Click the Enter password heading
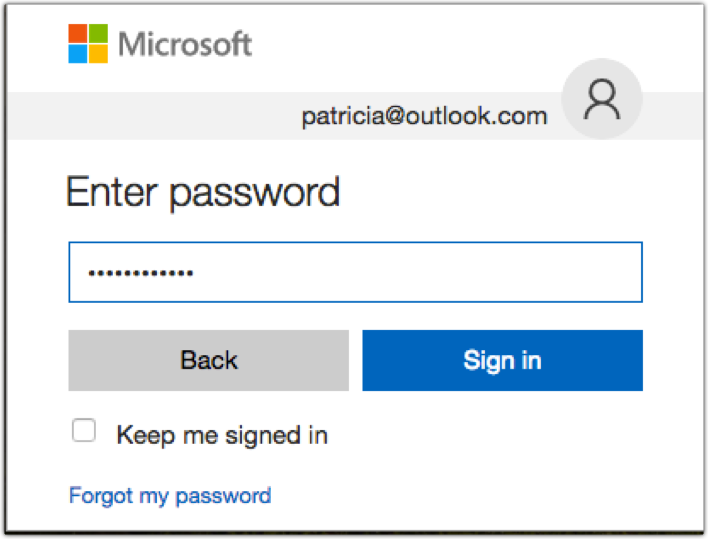Viewport: 708px width, 539px height. tap(203, 191)
